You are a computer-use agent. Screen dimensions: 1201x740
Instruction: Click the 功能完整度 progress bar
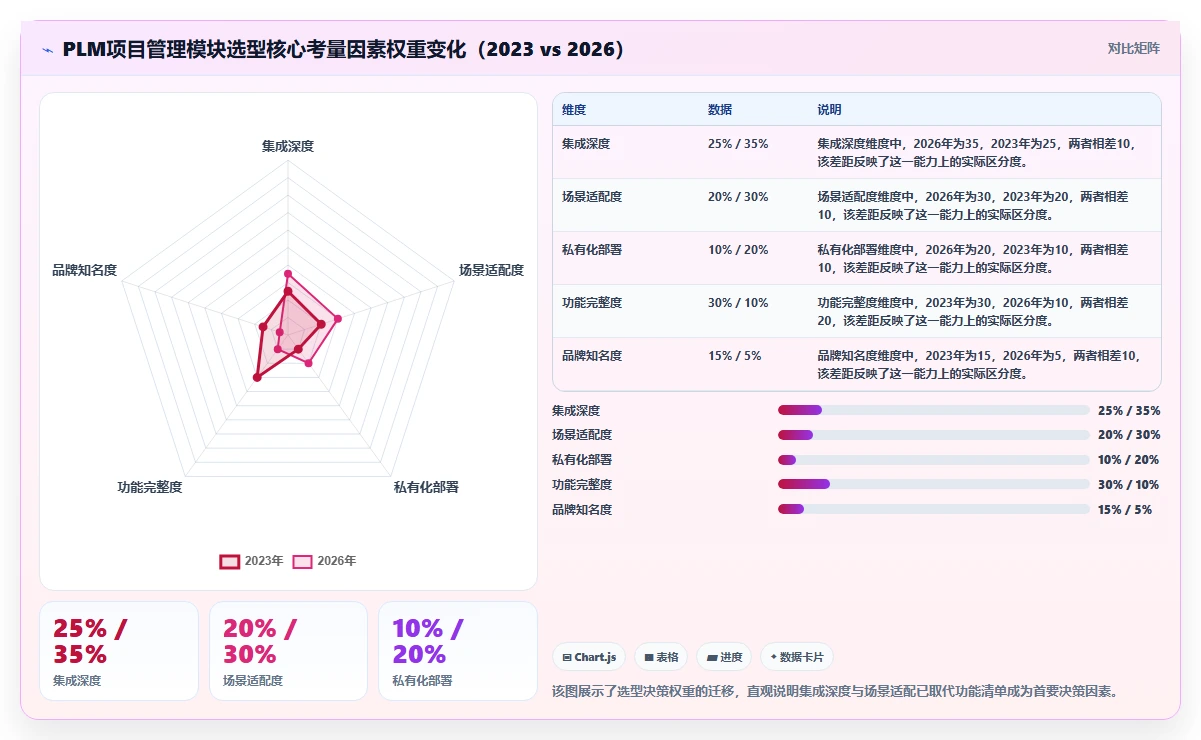click(934, 484)
